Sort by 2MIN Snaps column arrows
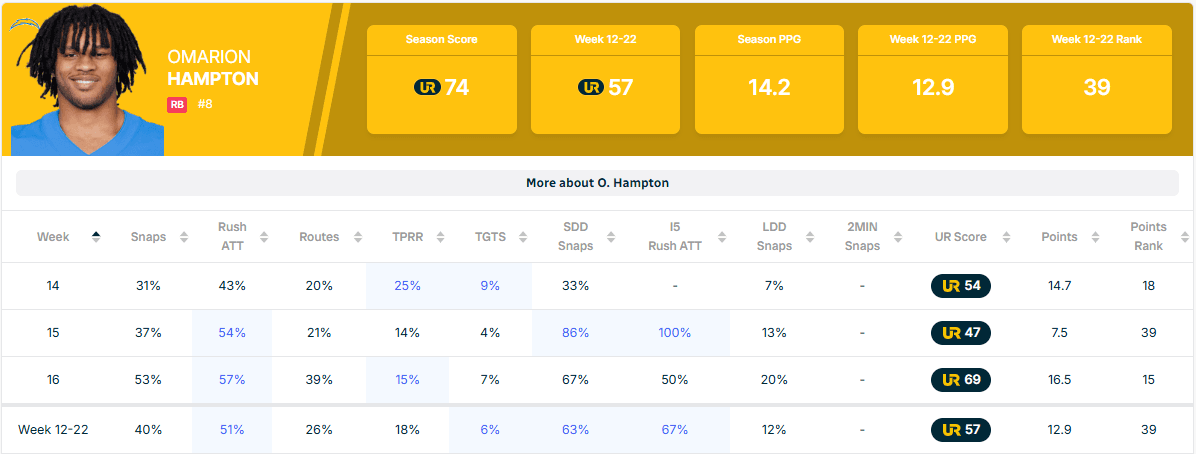 click(895, 237)
